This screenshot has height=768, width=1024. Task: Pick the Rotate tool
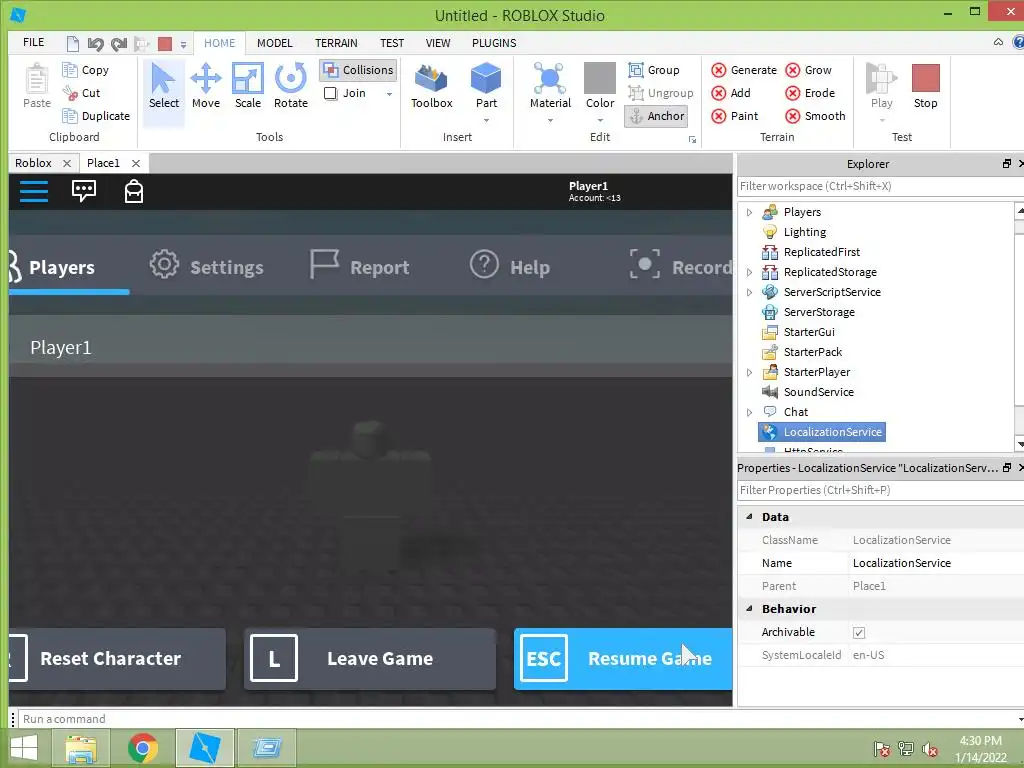[291, 86]
